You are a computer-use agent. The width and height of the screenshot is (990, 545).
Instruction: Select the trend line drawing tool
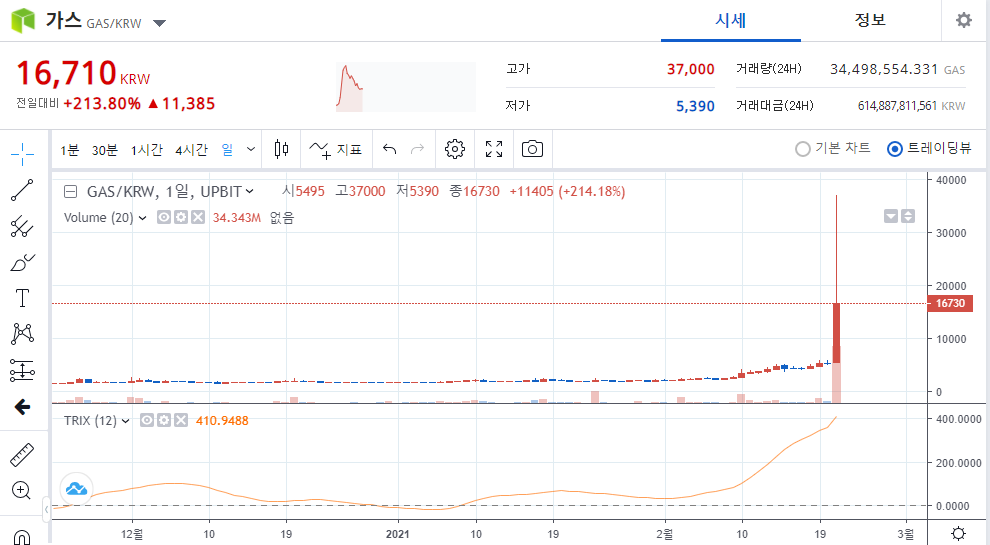(x=22, y=190)
